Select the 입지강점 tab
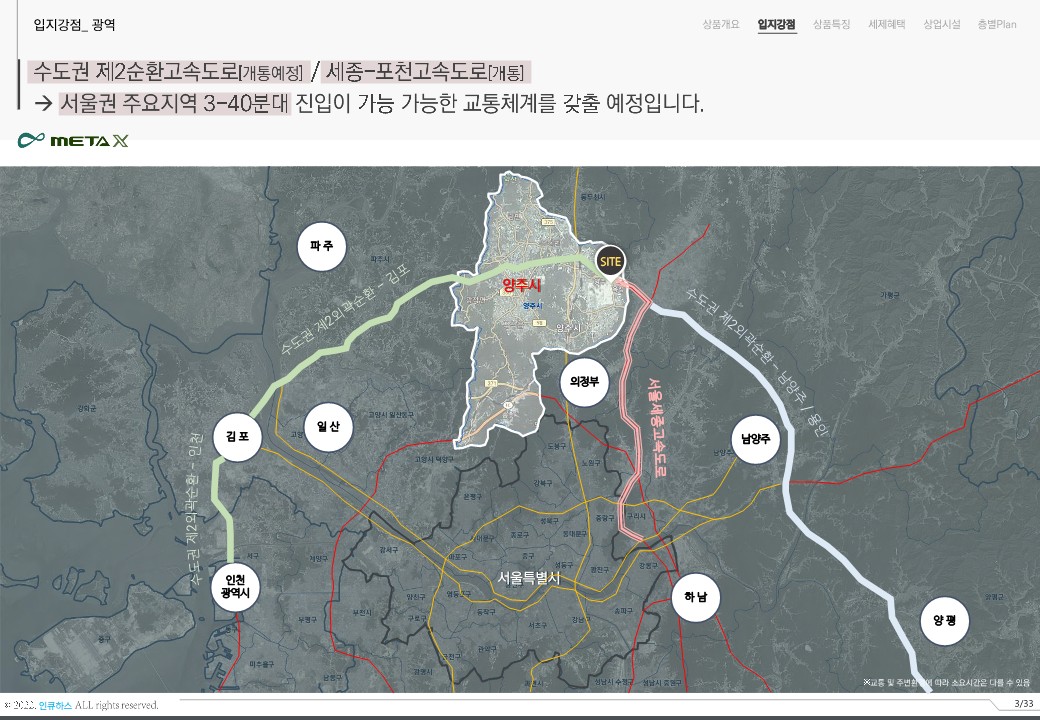 776,25
